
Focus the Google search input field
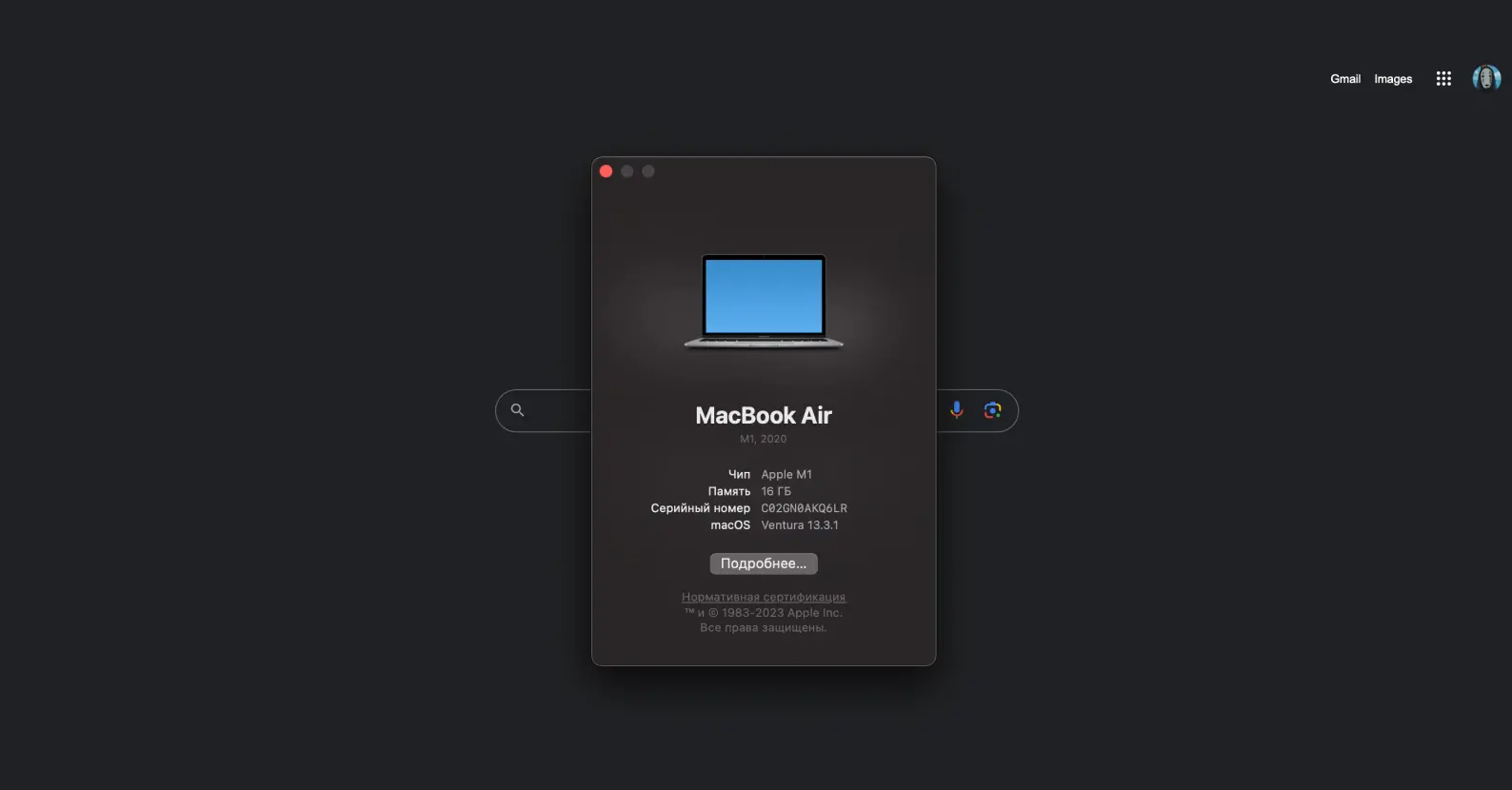[560, 410]
